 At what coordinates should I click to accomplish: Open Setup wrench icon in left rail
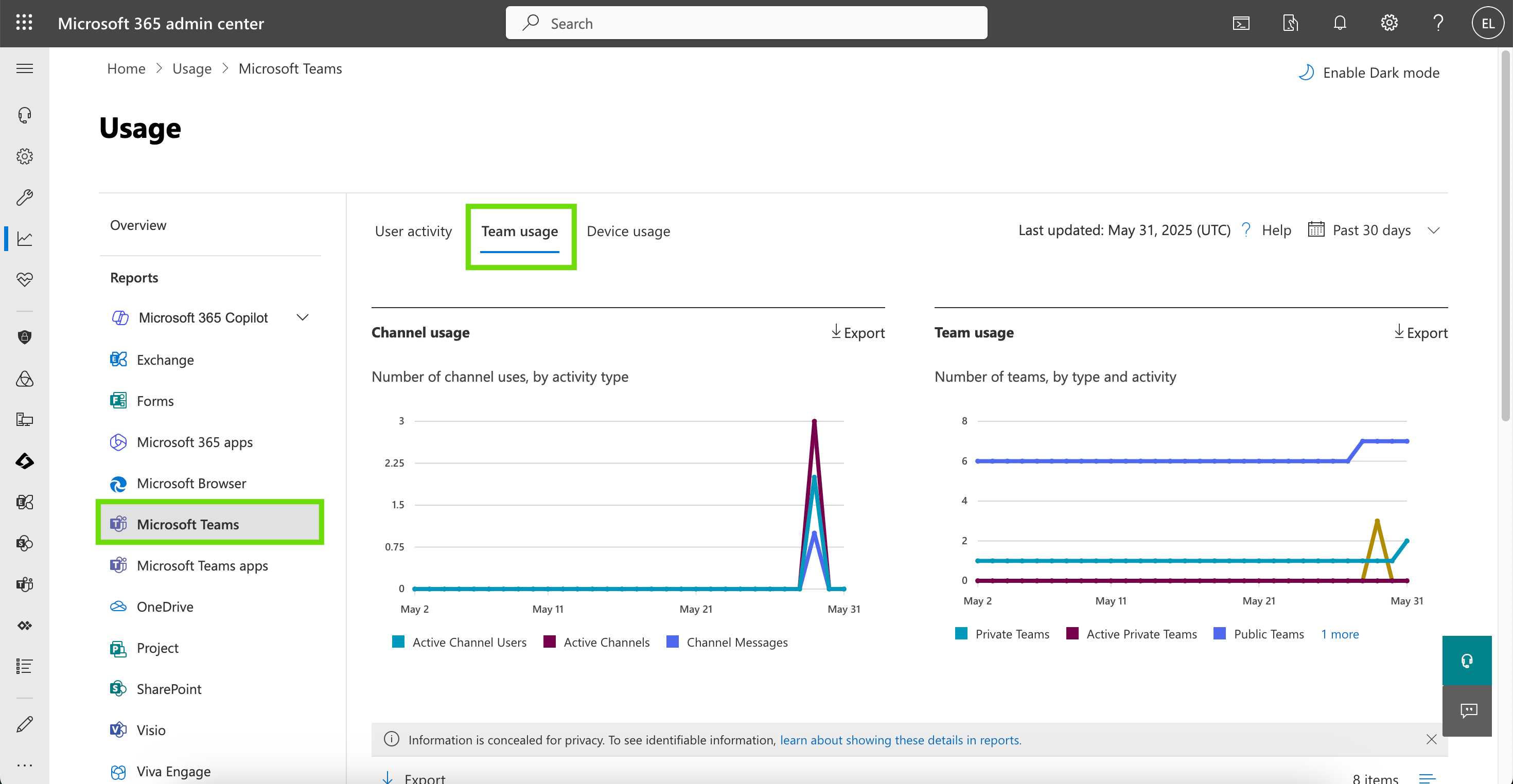point(24,198)
